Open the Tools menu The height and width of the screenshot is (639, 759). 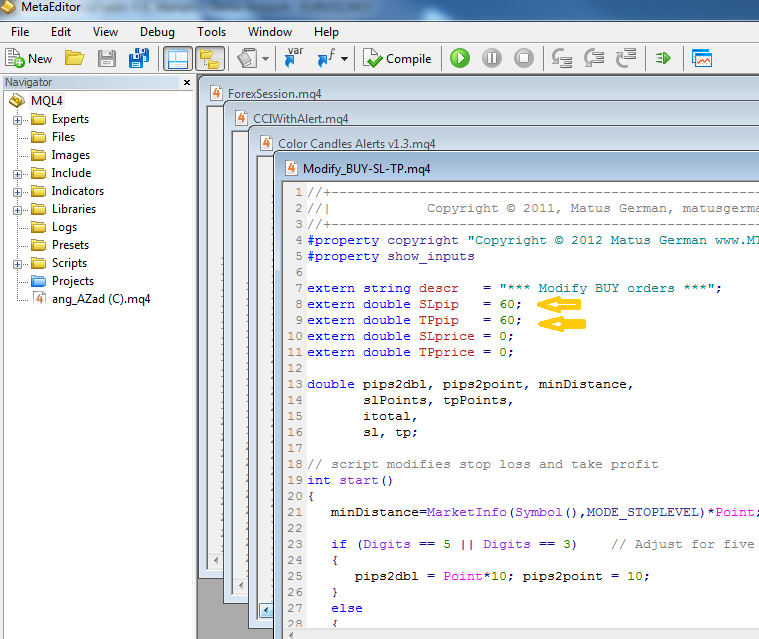pyautogui.click(x=211, y=32)
